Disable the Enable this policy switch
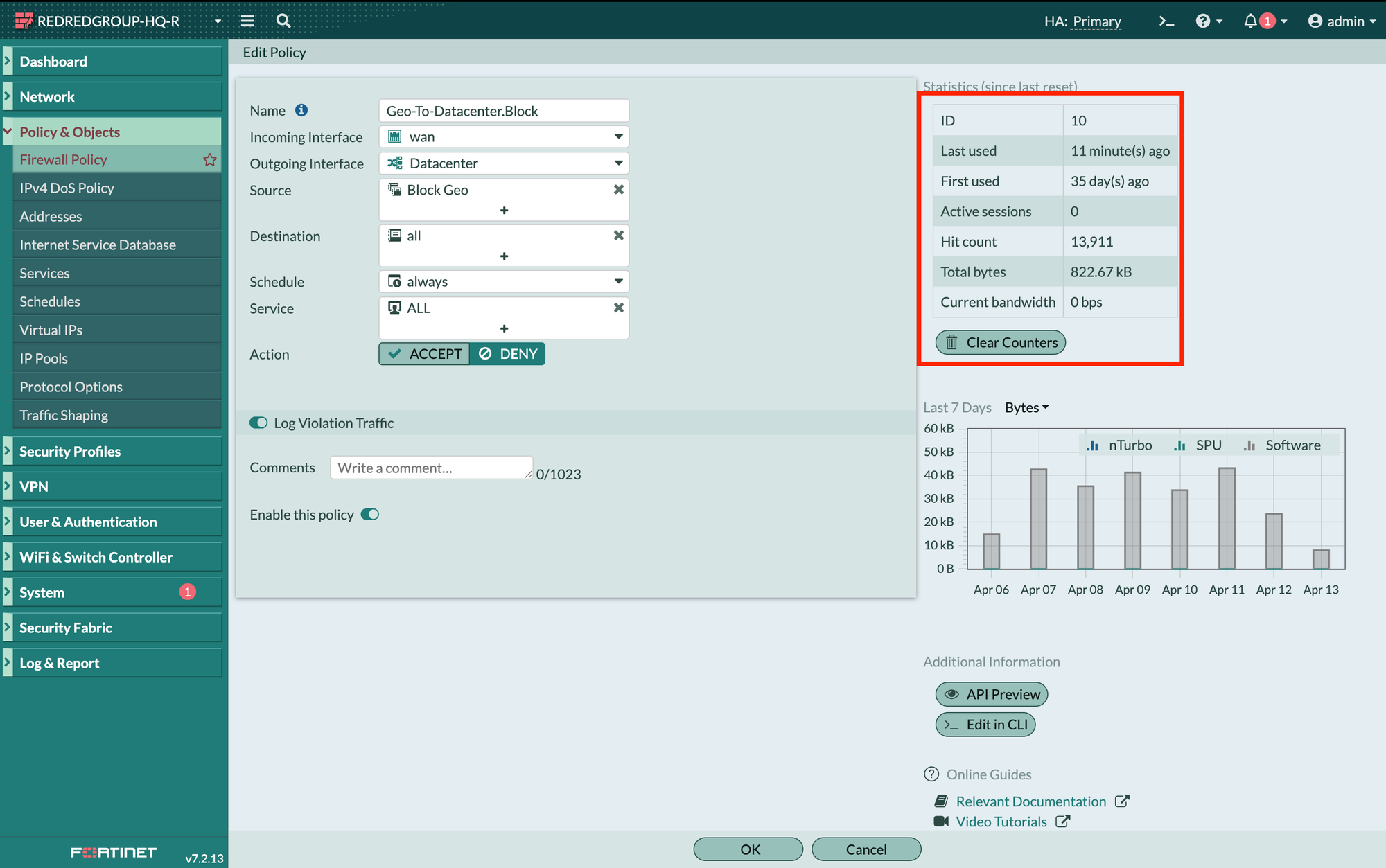The image size is (1386, 868). 370,515
